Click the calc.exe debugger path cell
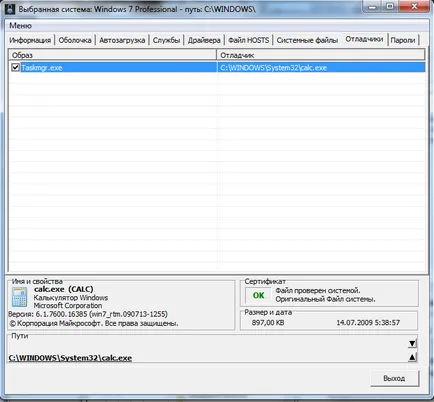Viewport: 434px width, 402px height. point(321,68)
